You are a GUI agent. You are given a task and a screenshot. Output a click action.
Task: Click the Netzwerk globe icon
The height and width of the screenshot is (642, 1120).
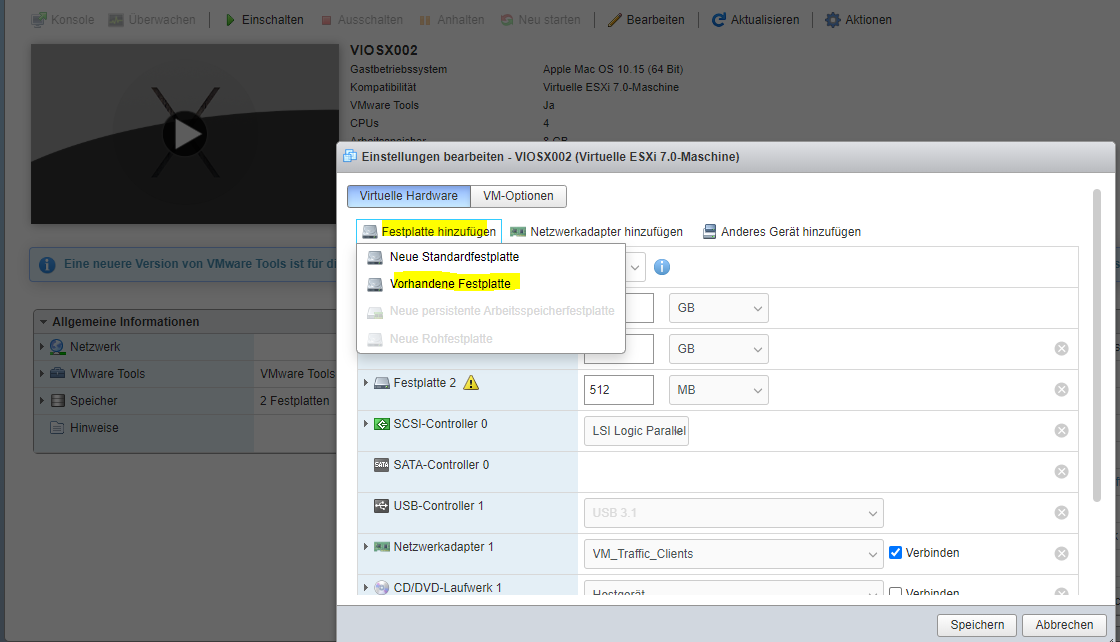[57, 347]
